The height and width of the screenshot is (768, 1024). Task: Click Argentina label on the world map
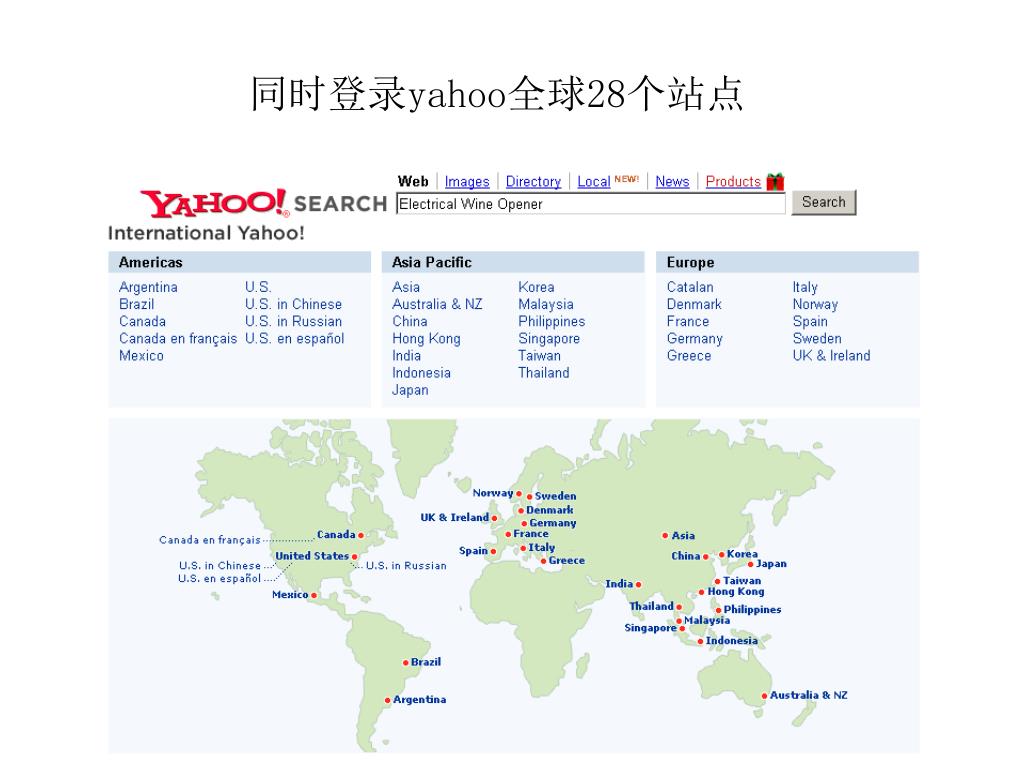420,699
